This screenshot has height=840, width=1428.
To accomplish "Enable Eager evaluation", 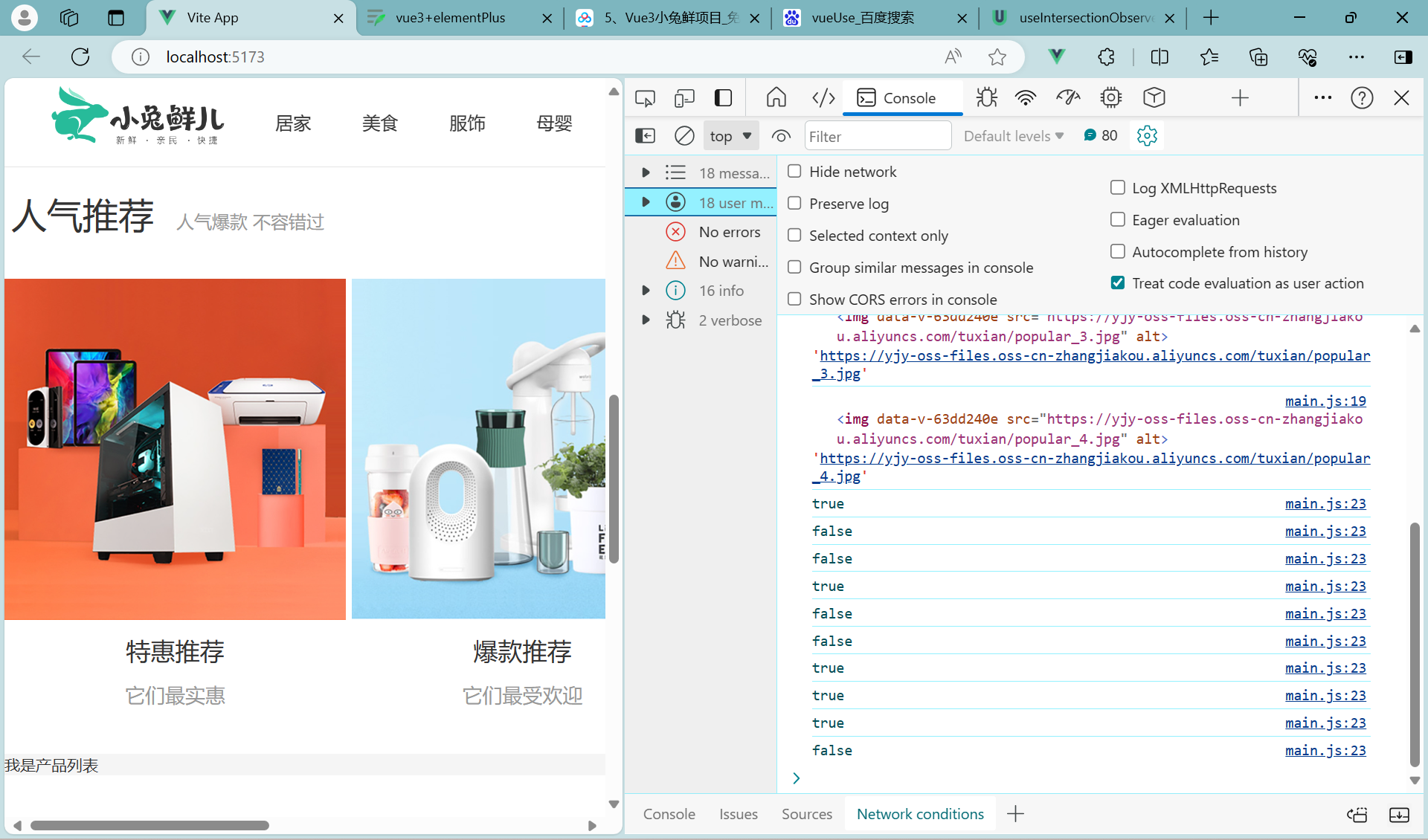I will (1117, 219).
